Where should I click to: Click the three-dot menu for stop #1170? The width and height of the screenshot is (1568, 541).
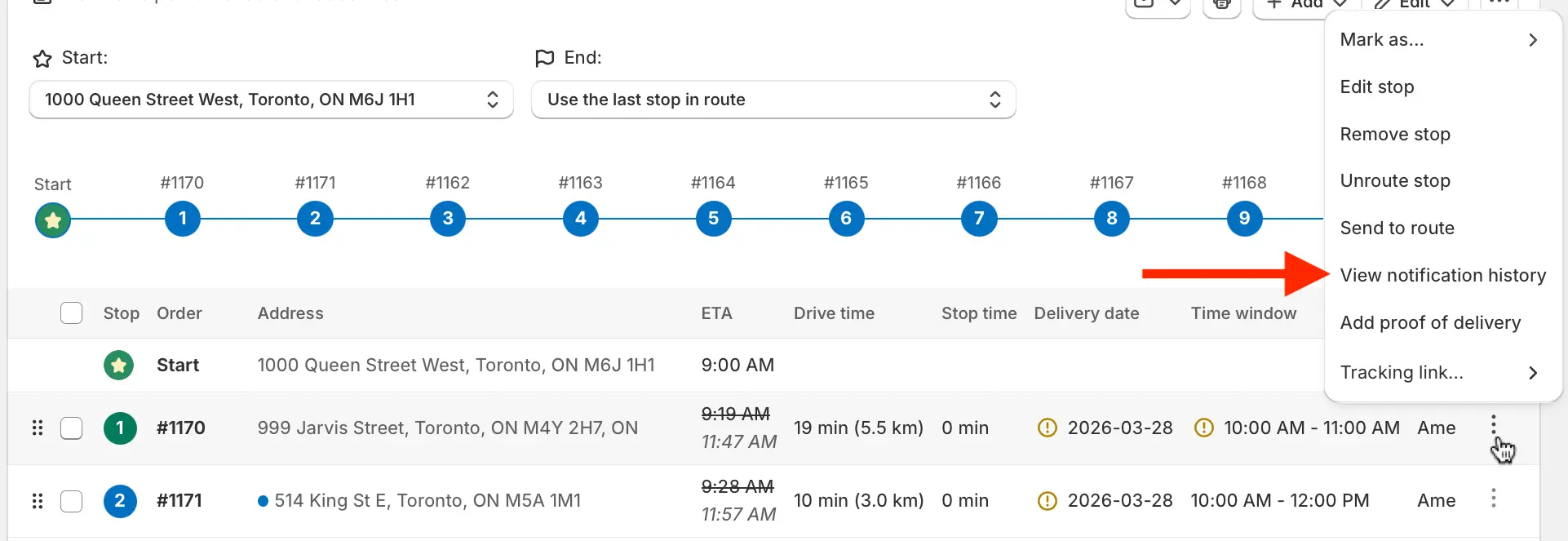coord(1493,425)
